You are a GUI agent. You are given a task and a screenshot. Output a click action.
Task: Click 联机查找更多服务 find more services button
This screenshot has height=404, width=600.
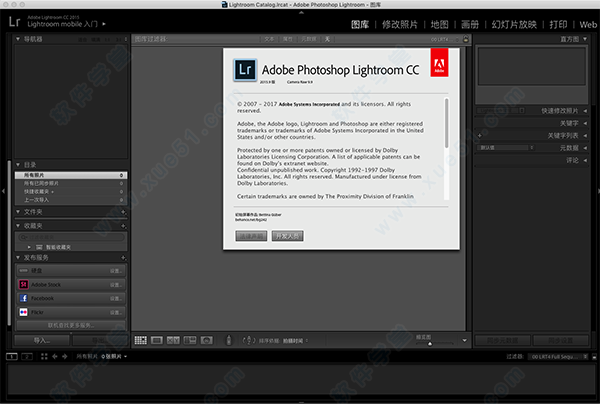coord(71,326)
